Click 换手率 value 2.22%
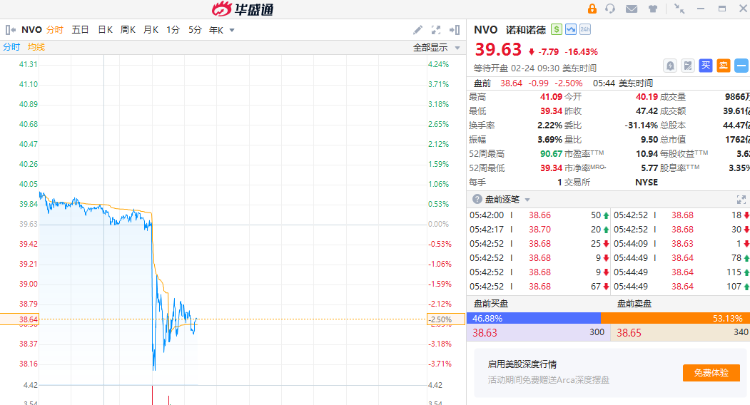The width and height of the screenshot is (750, 405). click(550, 125)
